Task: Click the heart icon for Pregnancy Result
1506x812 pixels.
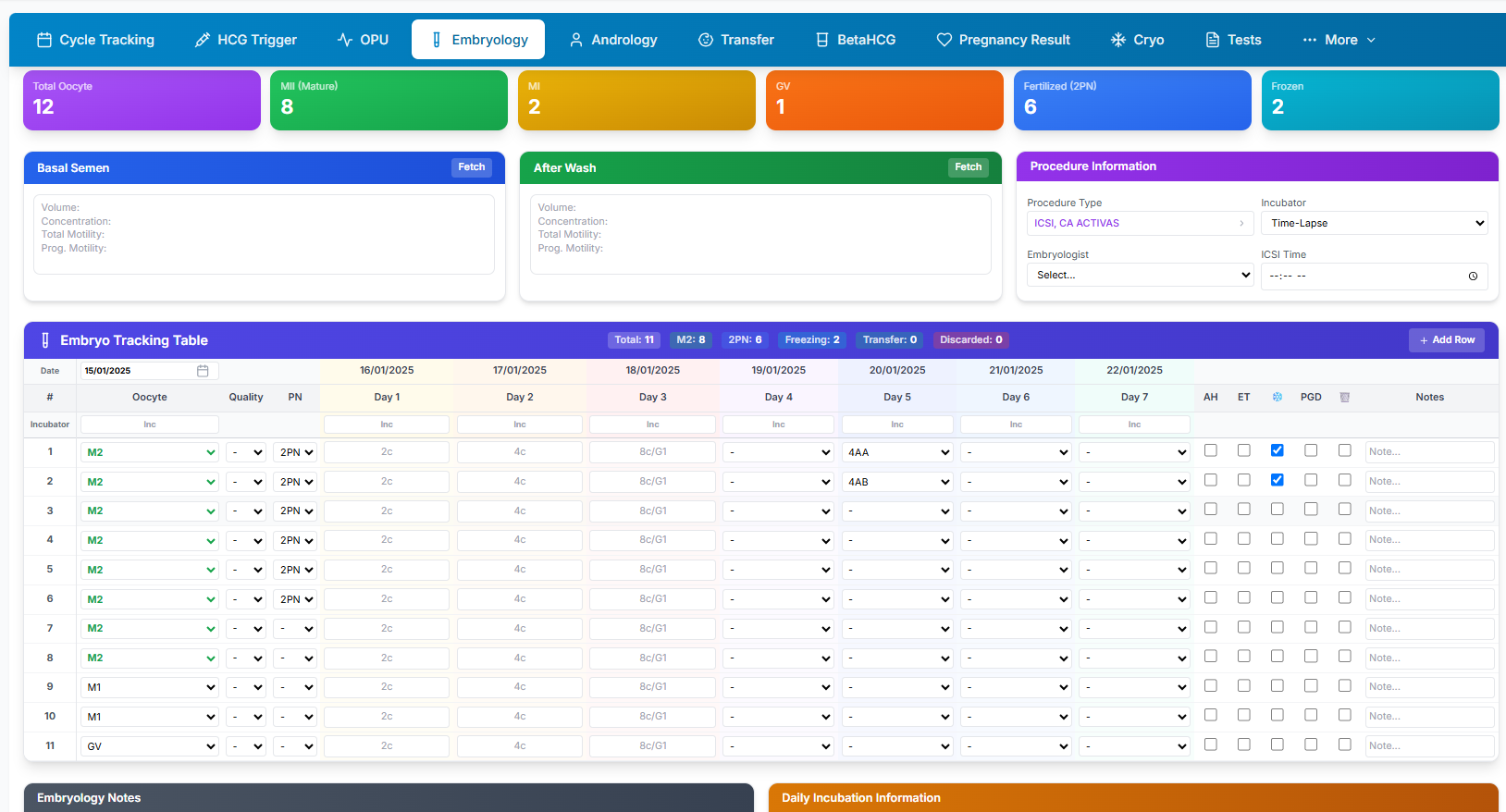Action: [x=944, y=40]
